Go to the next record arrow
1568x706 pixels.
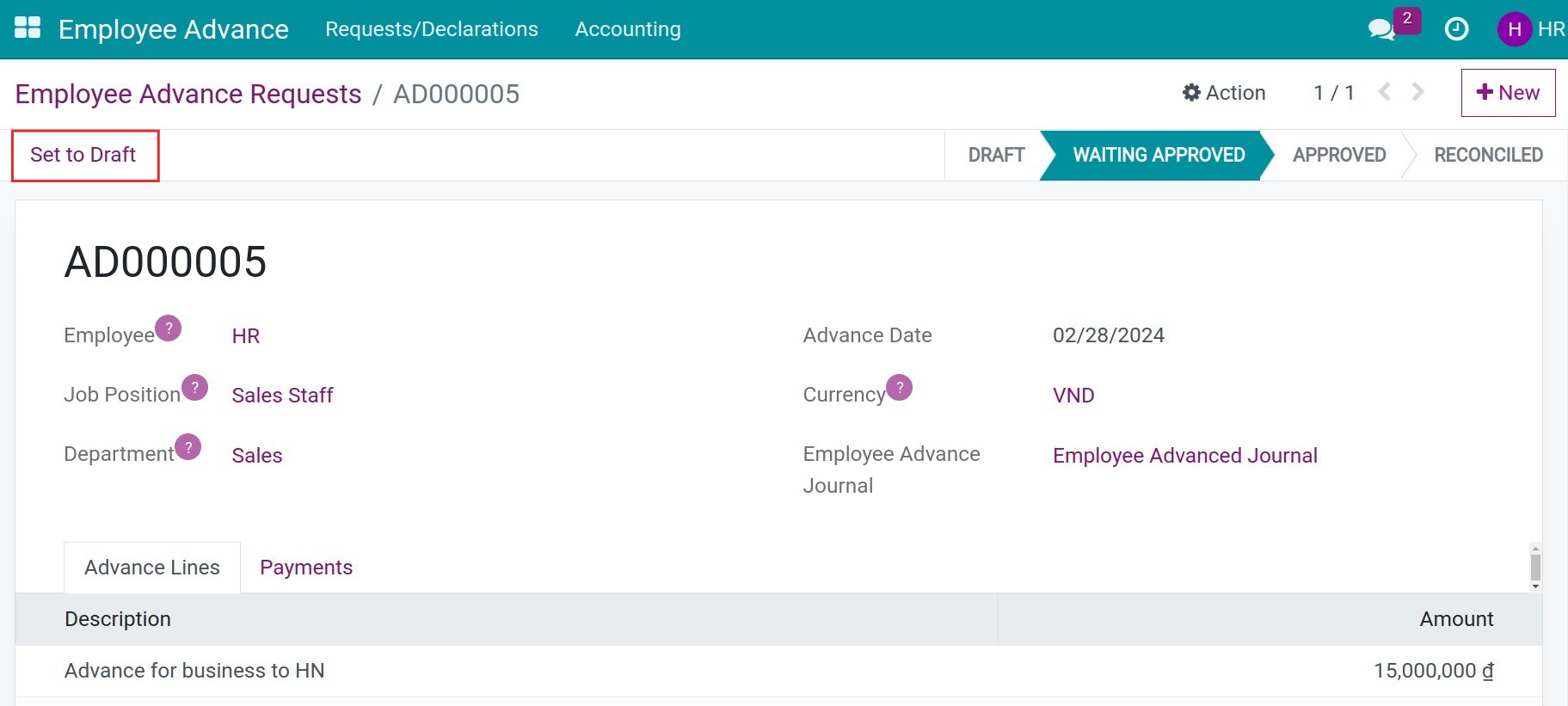(1417, 92)
